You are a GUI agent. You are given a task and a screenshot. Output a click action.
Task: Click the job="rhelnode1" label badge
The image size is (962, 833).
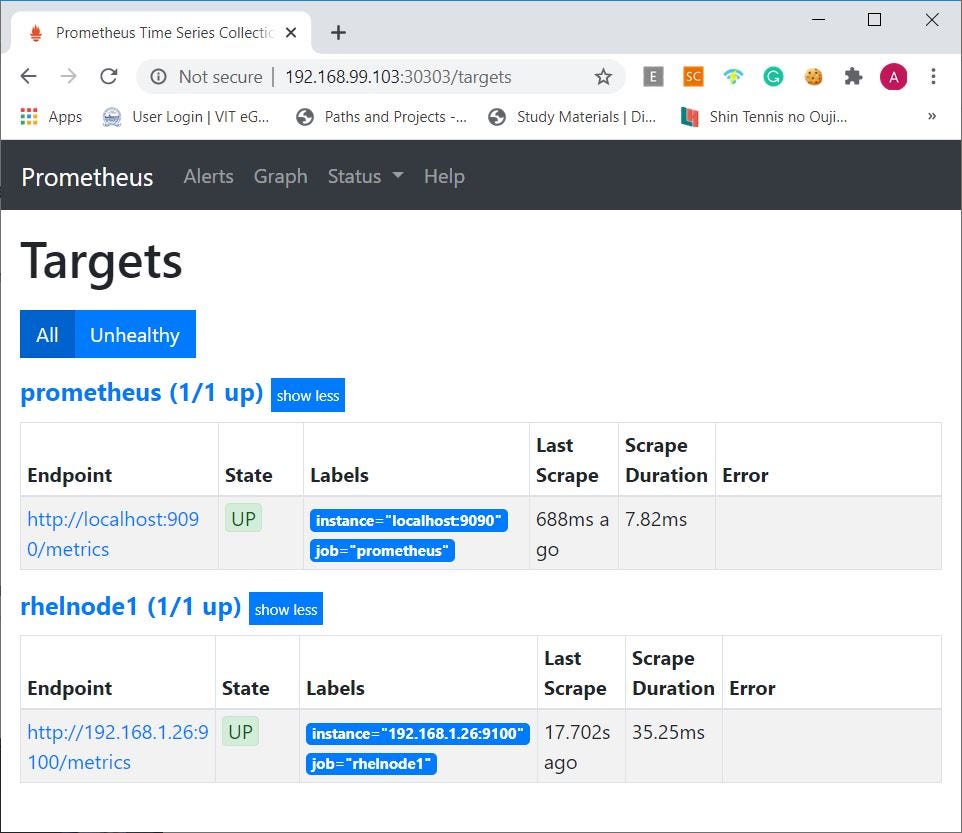point(371,763)
